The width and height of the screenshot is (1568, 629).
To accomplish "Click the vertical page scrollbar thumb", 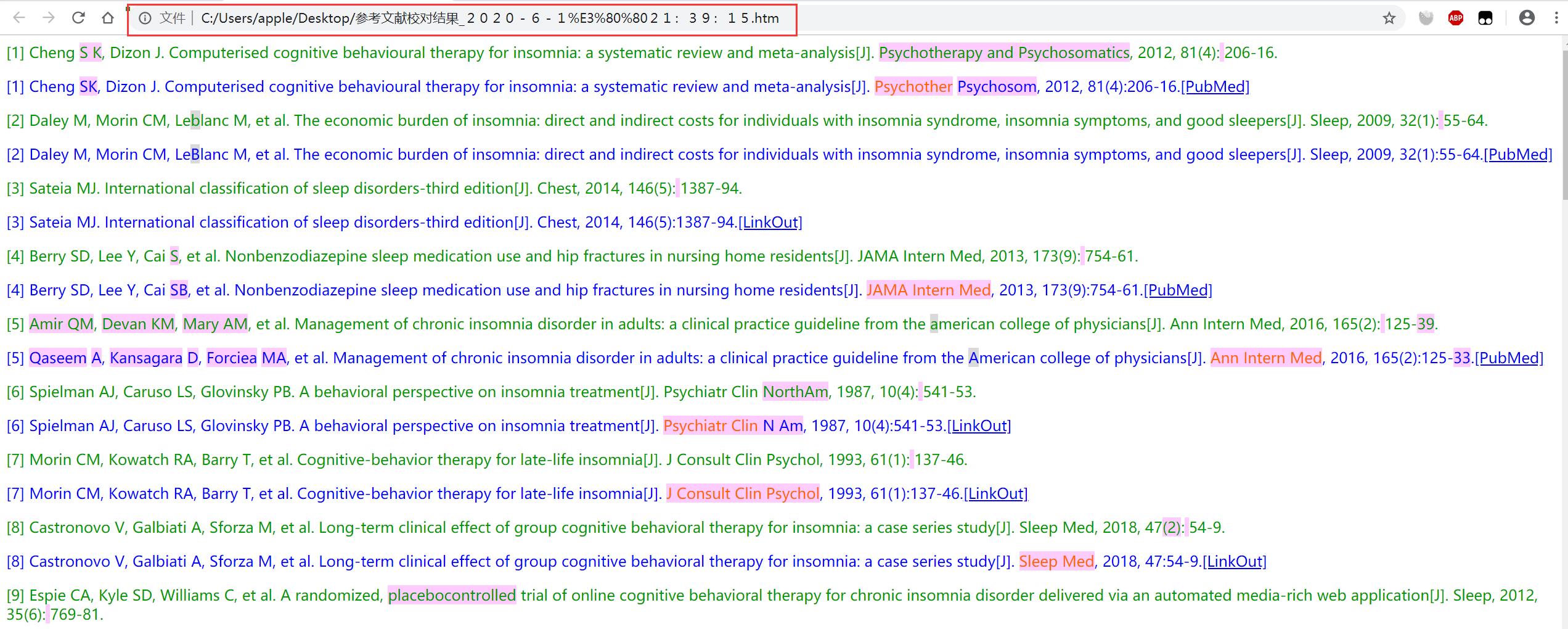I will pos(1564,123).
